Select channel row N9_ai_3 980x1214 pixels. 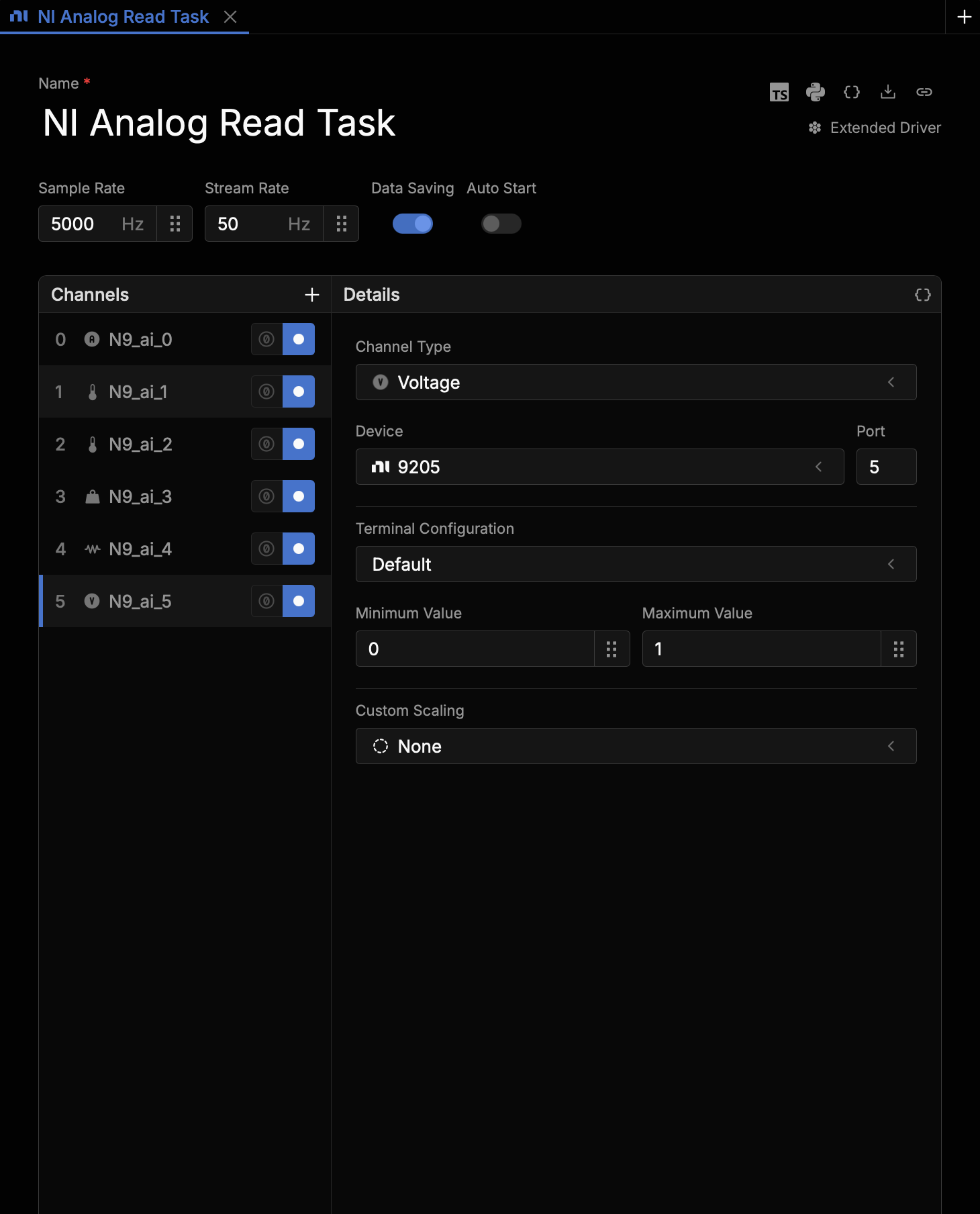tap(185, 496)
